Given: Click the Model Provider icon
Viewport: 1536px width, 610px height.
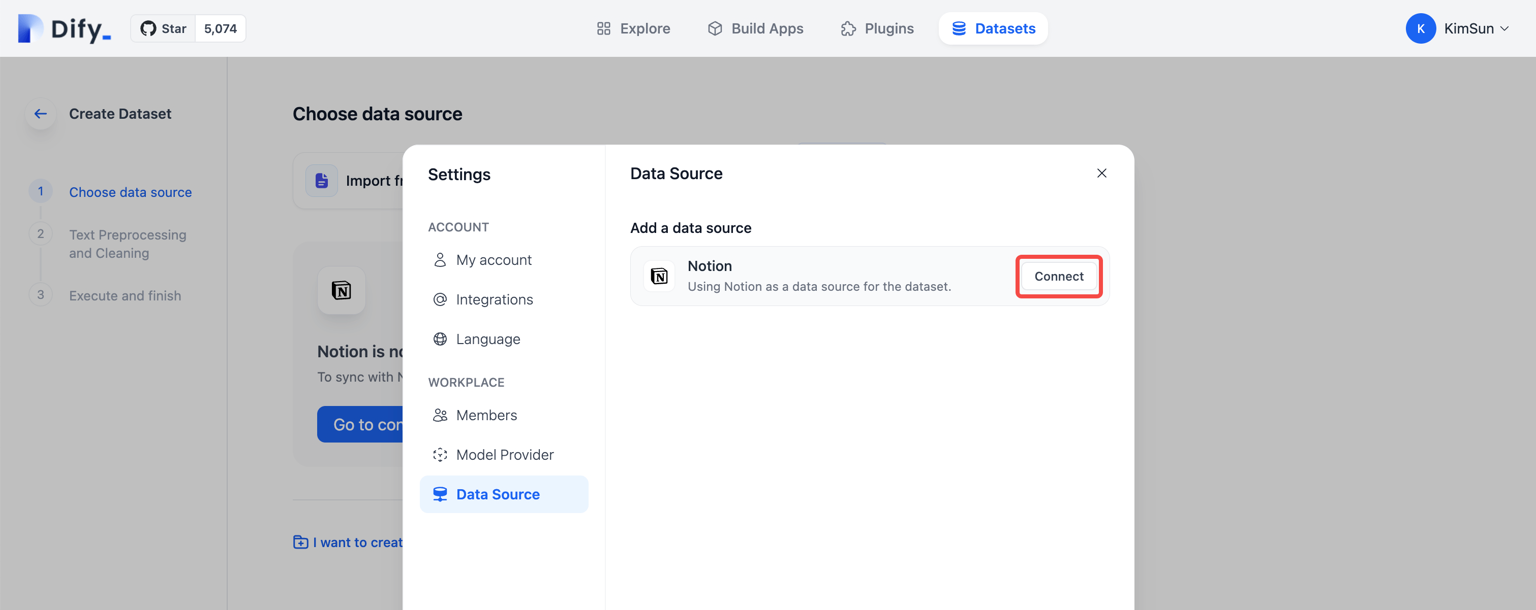Looking at the screenshot, I should [440, 455].
